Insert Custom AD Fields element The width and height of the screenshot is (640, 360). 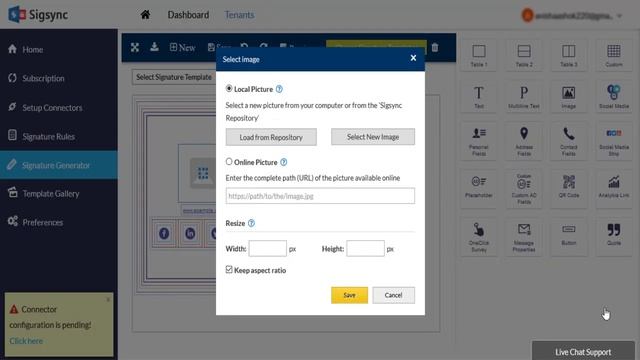coord(524,188)
